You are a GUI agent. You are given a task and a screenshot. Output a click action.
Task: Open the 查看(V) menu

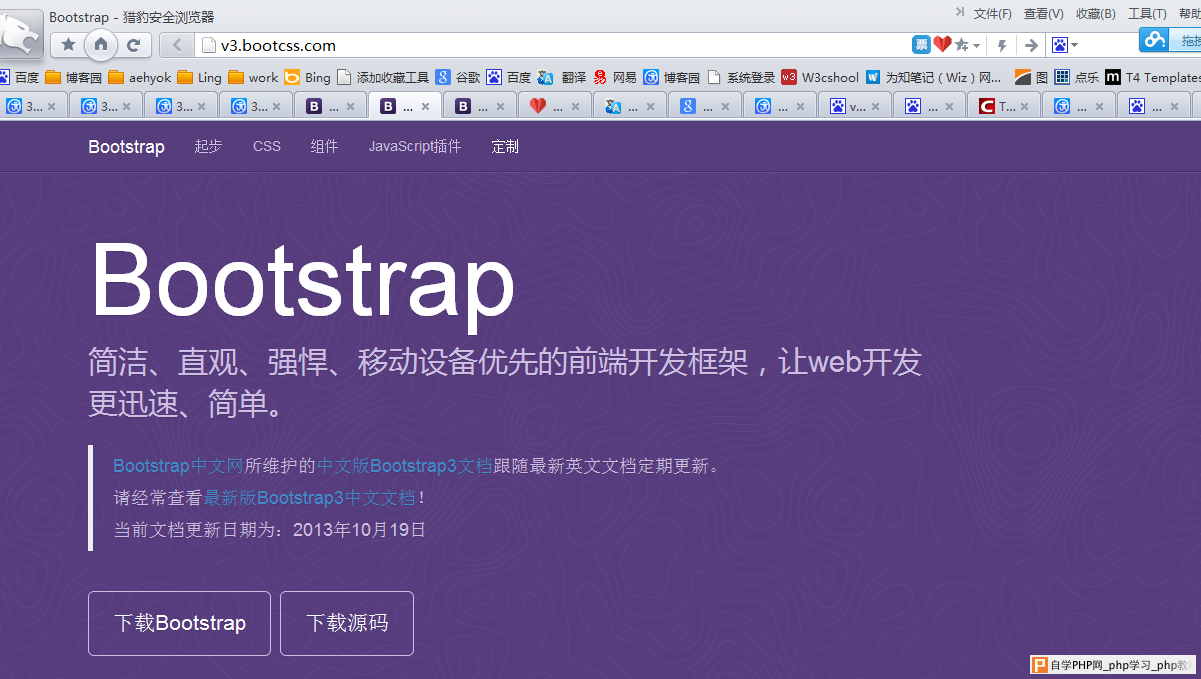1043,13
